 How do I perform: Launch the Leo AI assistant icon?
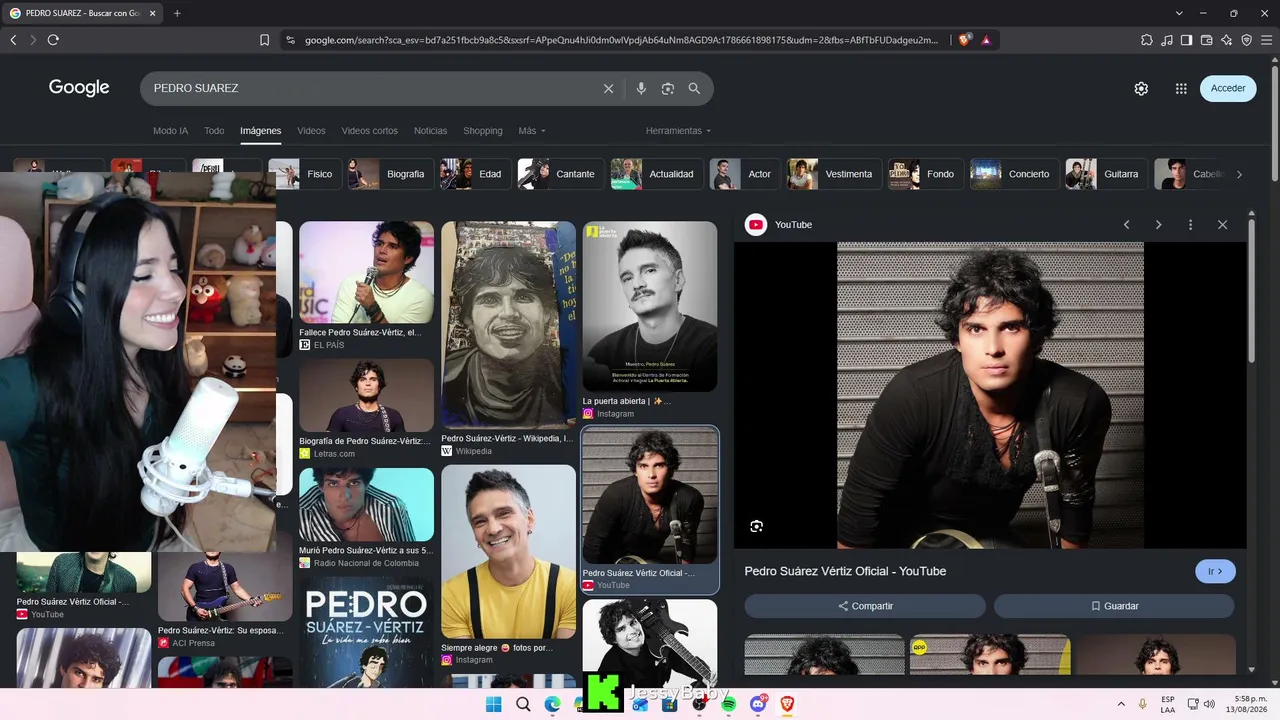(1226, 40)
